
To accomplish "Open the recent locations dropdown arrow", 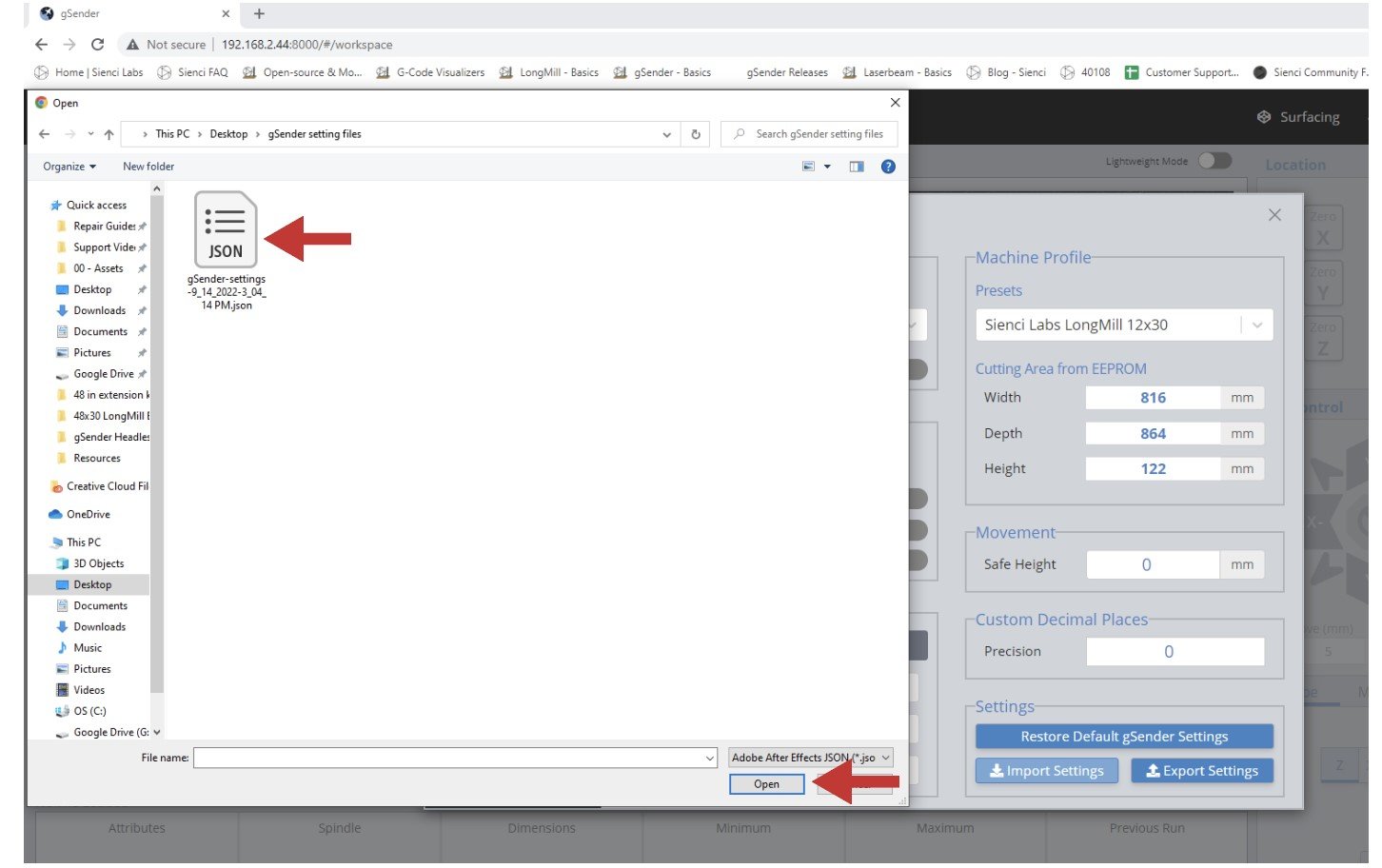I will (x=90, y=134).
